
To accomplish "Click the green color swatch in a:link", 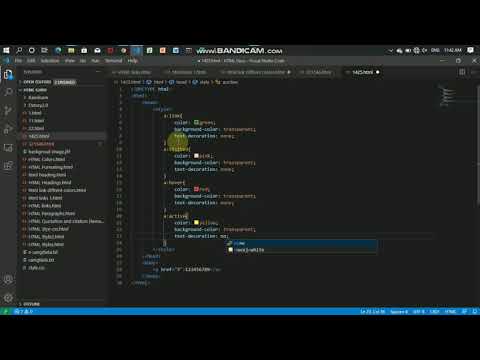I will click(196, 122).
